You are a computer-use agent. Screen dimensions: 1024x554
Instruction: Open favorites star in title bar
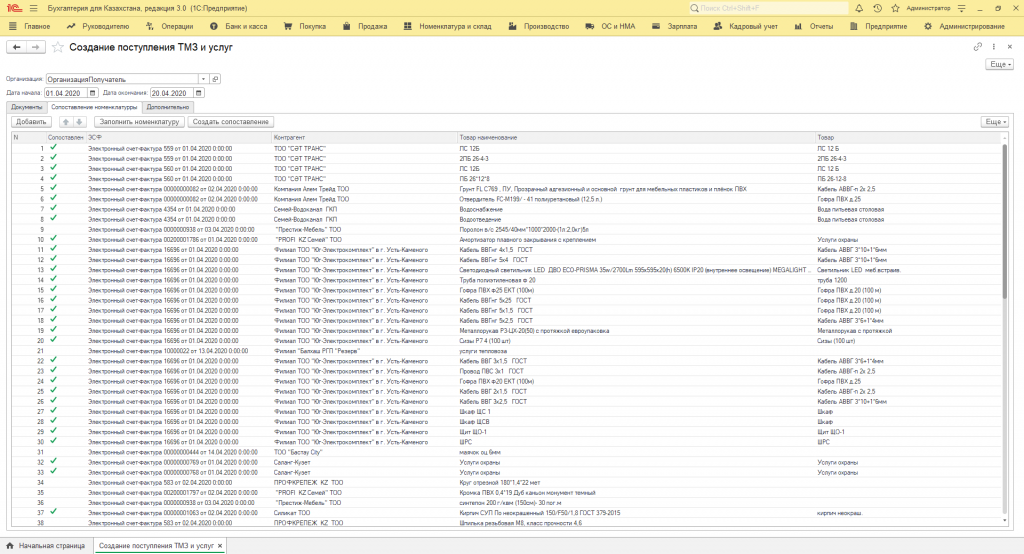click(x=895, y=8)
